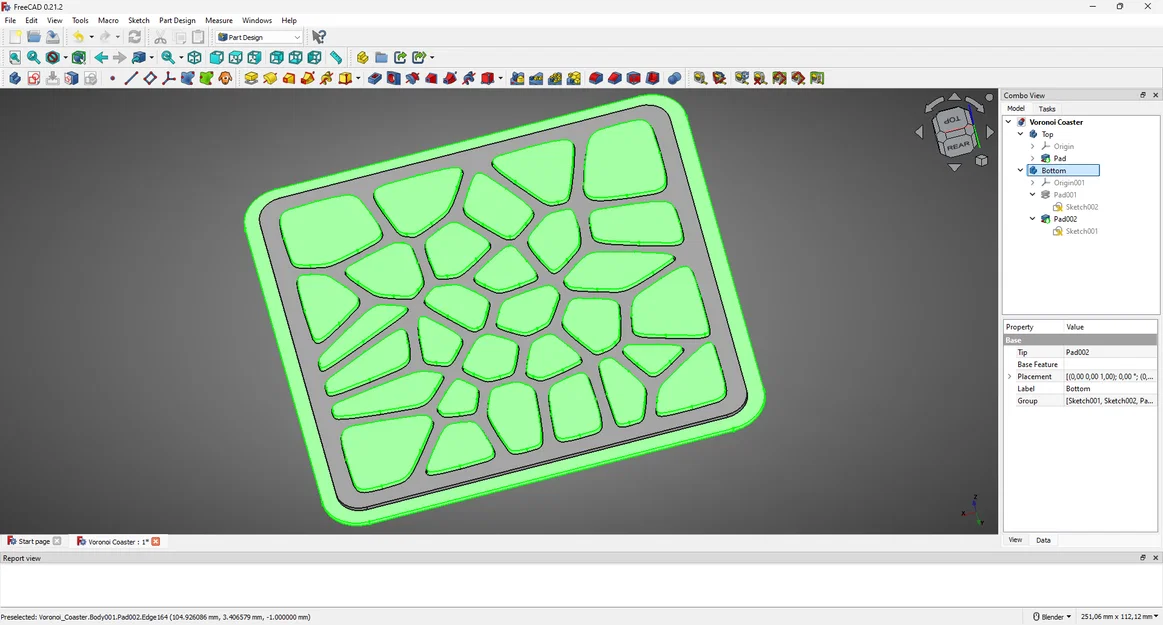Viewport: 1163px width, 625px height.
Task: Close the Voronoi Coaster document tab
Action: 156,541
